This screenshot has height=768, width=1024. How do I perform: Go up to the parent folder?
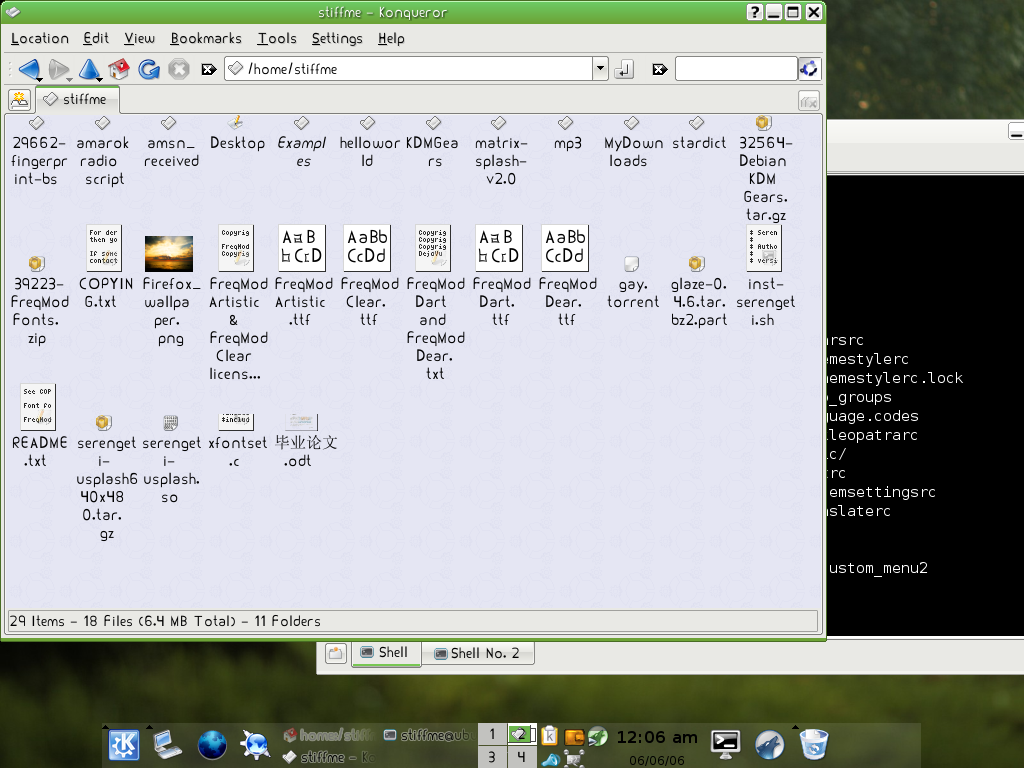coord(89,68)
